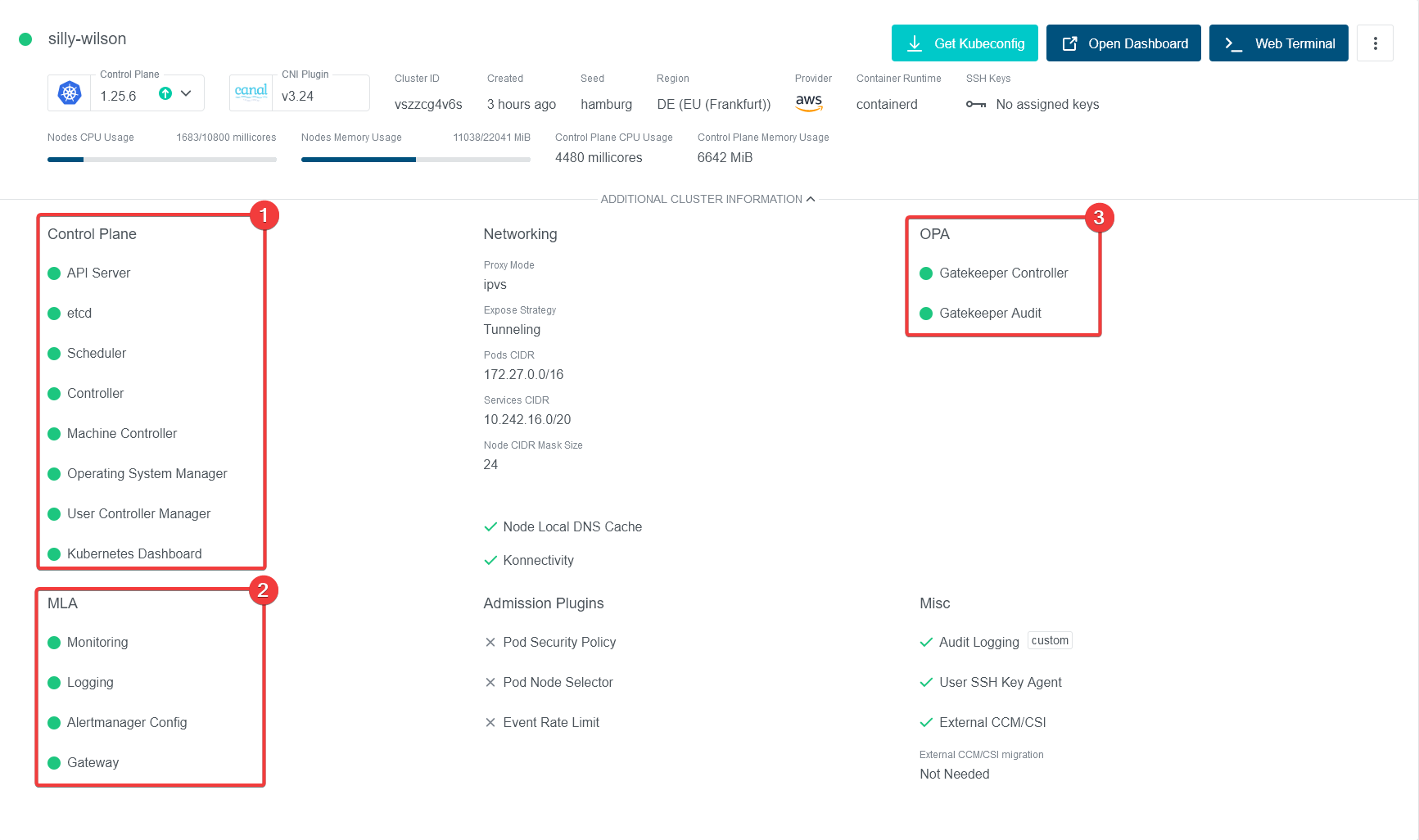Click Get Kubeconfig button
Viewport: 1419px width, 840px height.
pos(964,43)
